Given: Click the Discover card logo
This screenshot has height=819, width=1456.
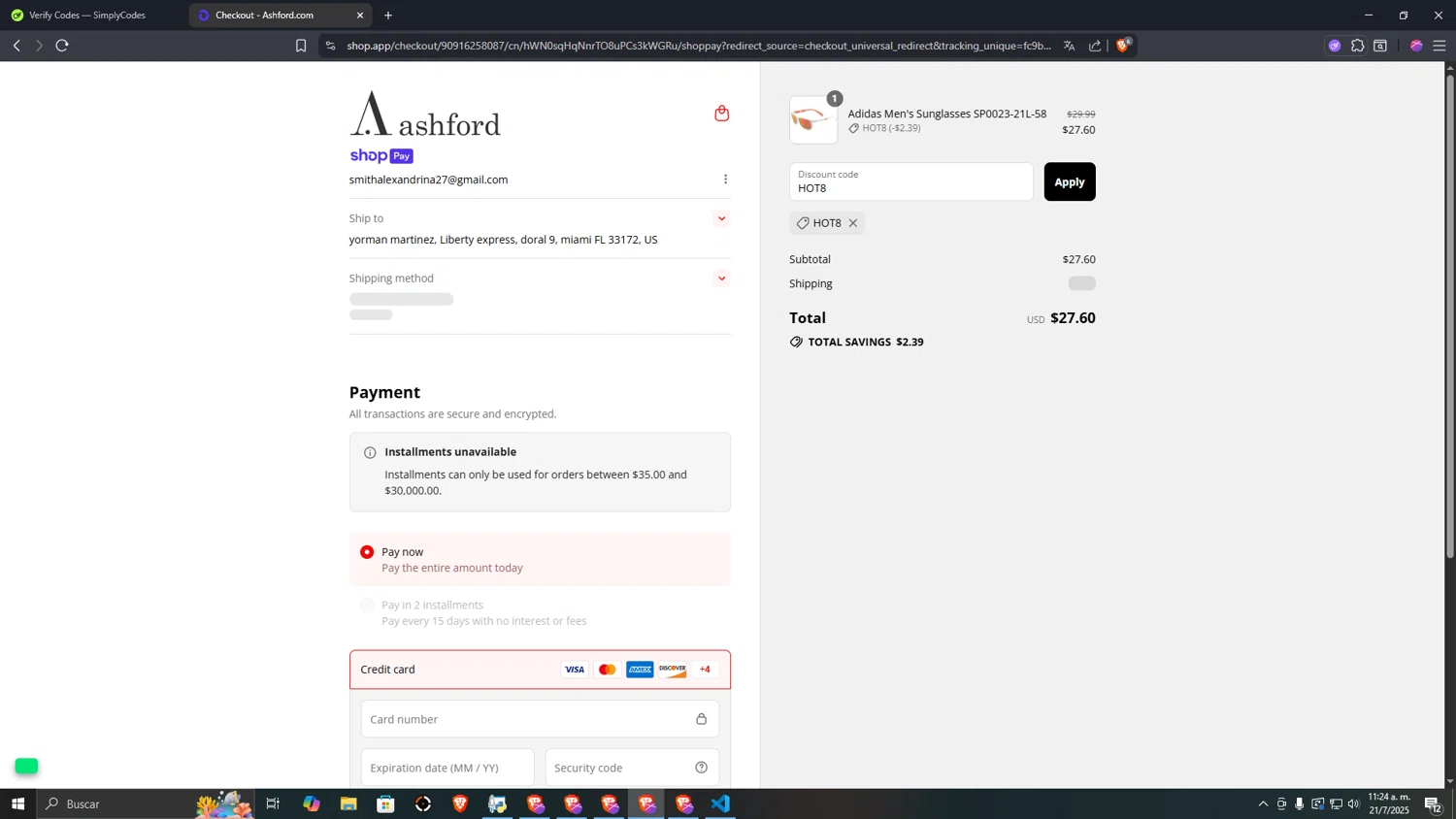Looking at the screenshot, I should point(673,670).
